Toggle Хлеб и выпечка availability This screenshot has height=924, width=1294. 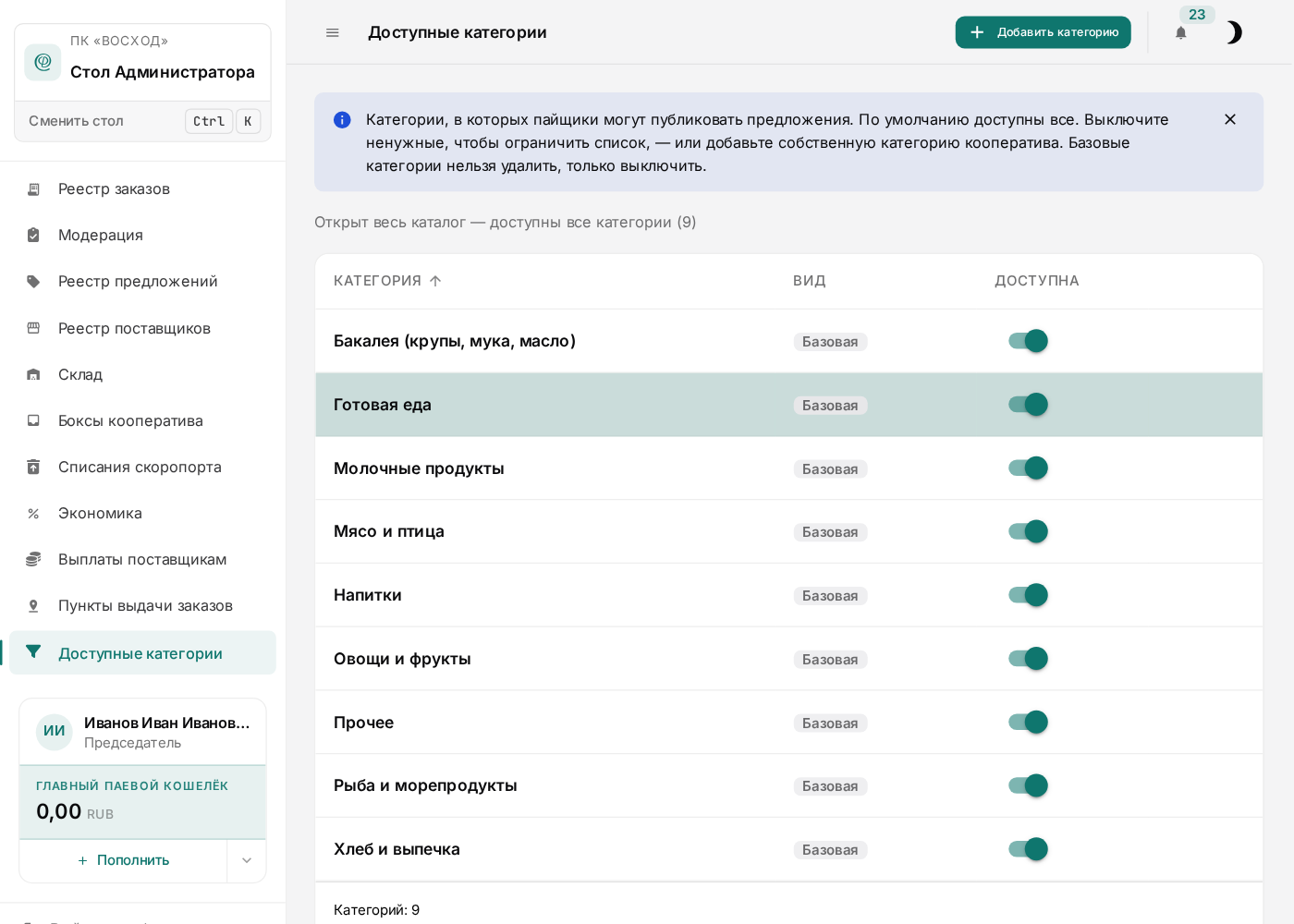pos(1028,849)
